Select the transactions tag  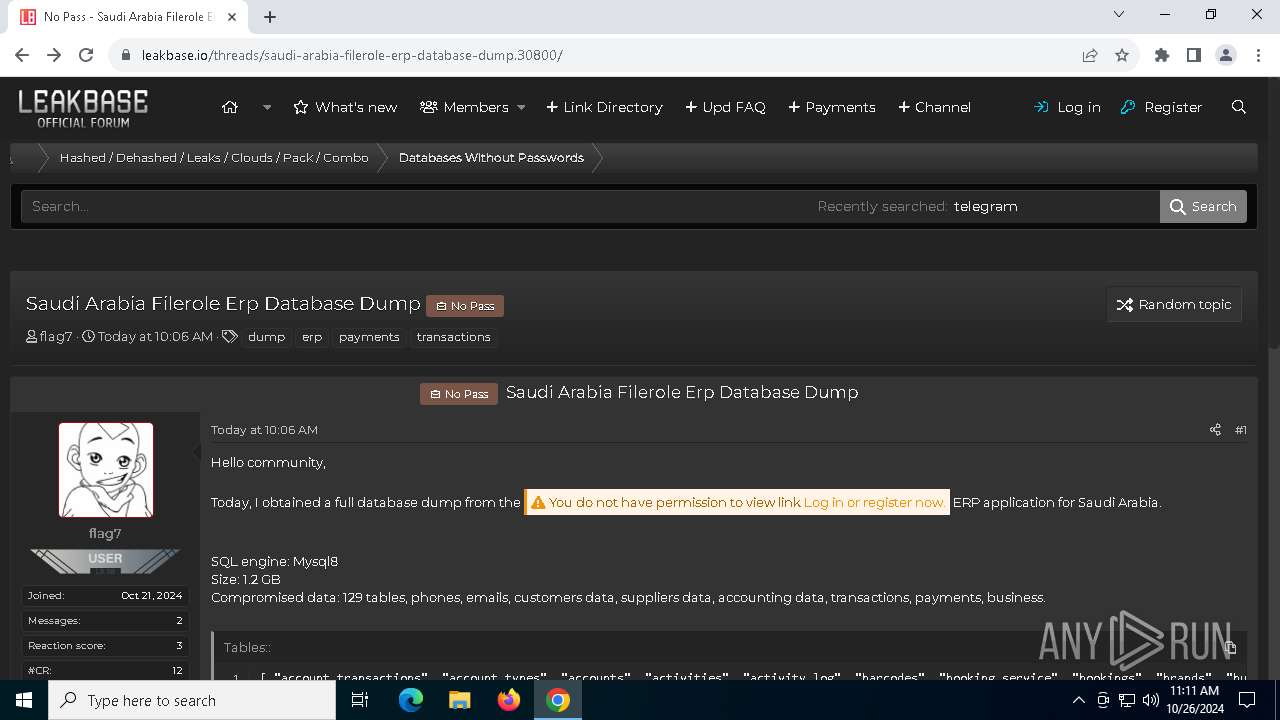point(454,337)
